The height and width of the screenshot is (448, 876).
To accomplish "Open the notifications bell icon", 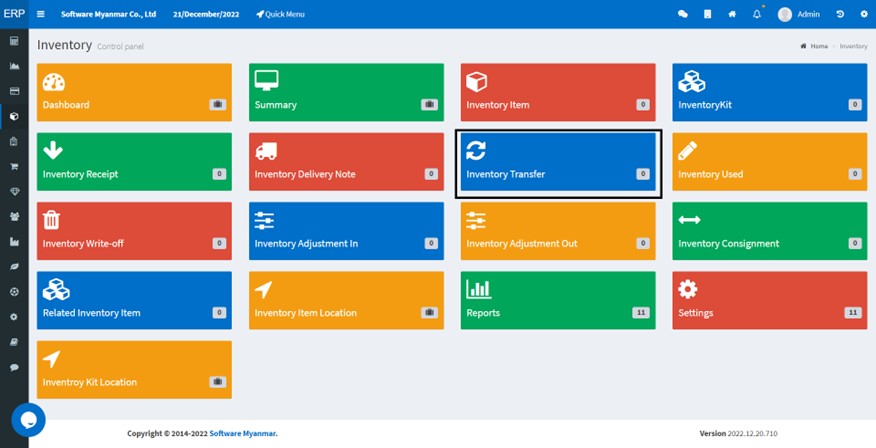I will click(757, 14).
